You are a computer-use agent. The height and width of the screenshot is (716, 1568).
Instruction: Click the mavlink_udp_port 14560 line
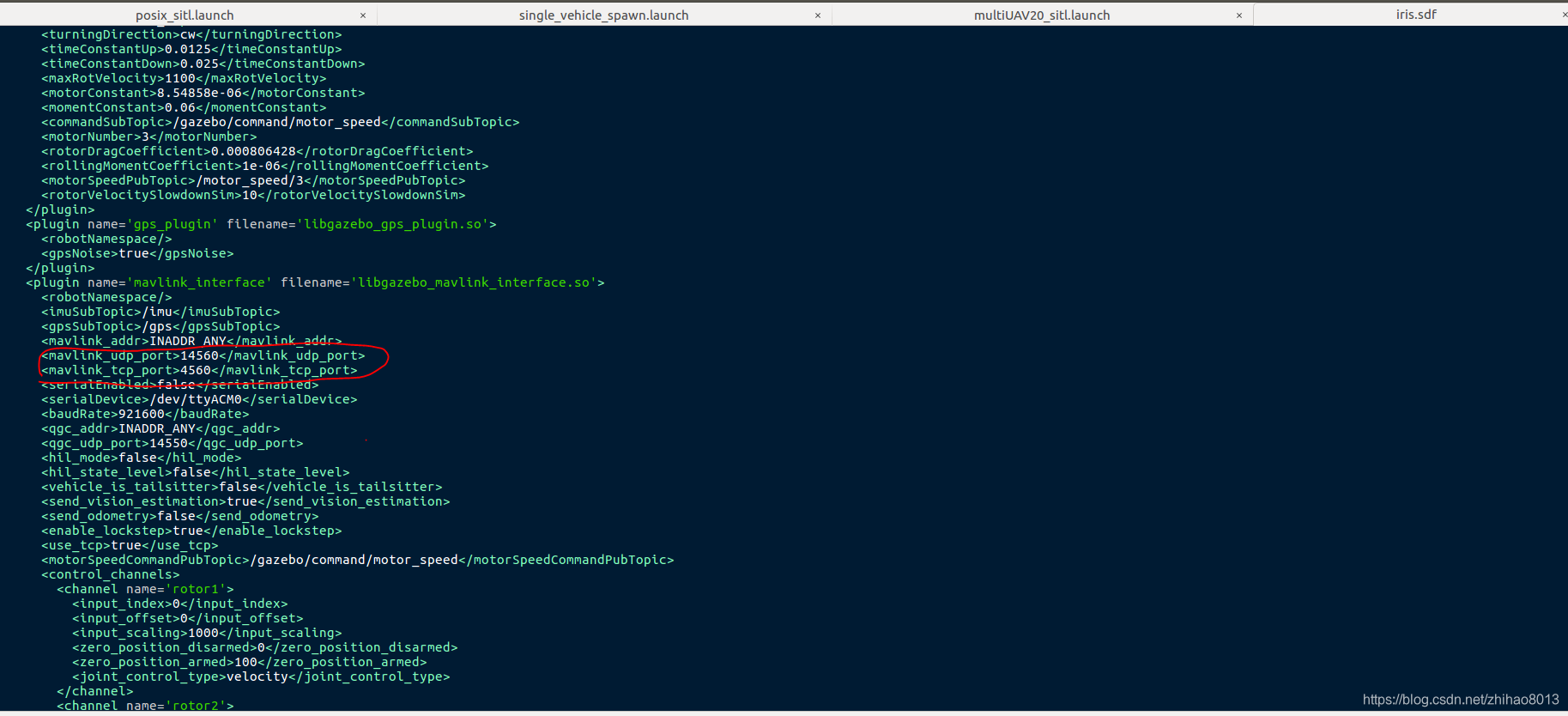click(203, 355)
